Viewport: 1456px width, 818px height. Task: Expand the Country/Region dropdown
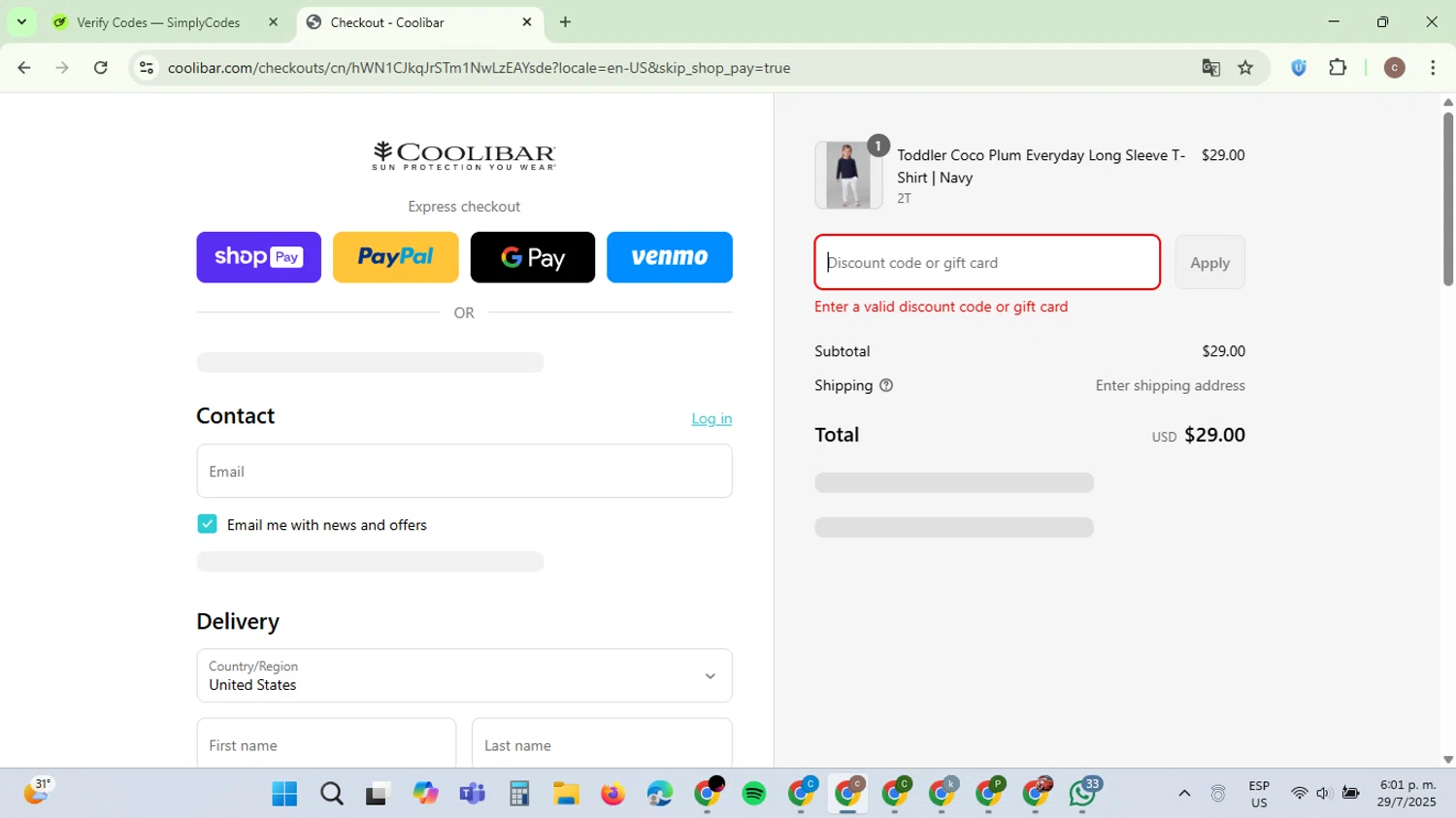point(464,675)
